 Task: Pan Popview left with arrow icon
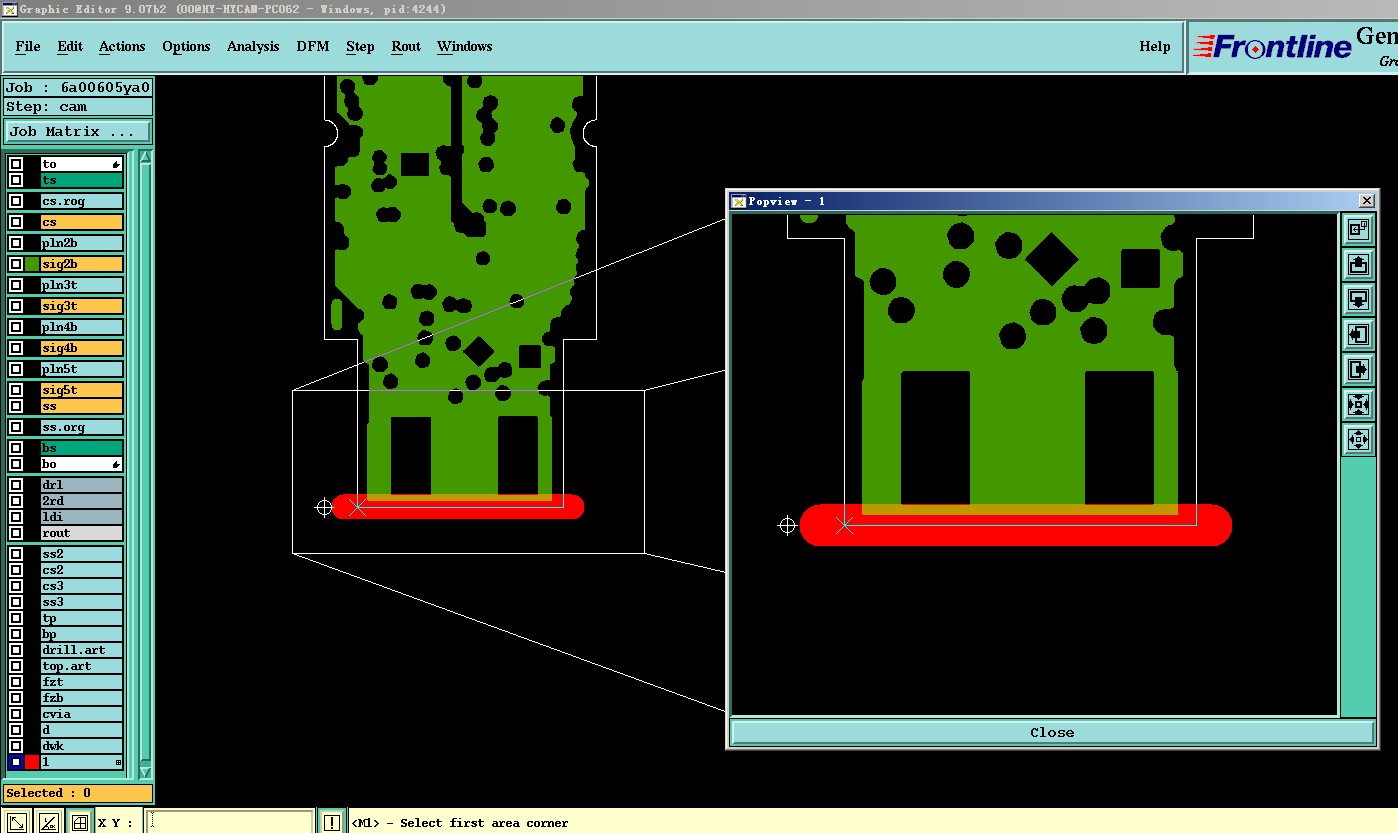[1358, 334]
